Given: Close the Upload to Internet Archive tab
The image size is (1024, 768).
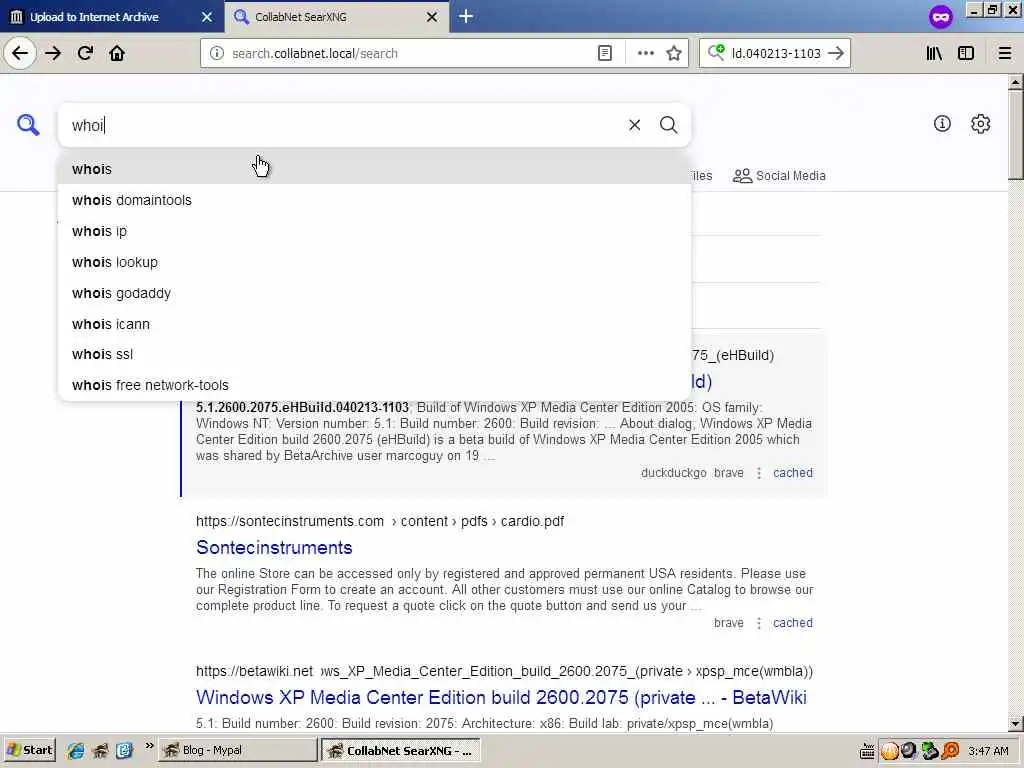Looking at the screenshot, I should (206, 17).
